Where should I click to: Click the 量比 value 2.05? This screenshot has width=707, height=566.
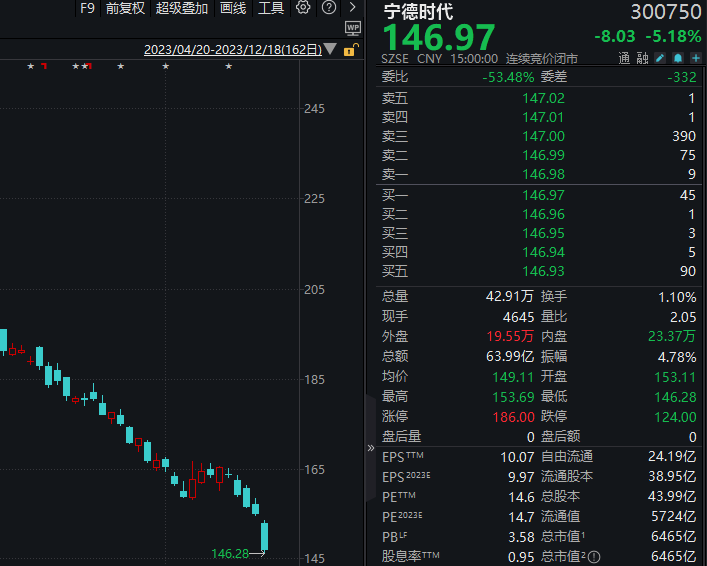coord(683,317)
